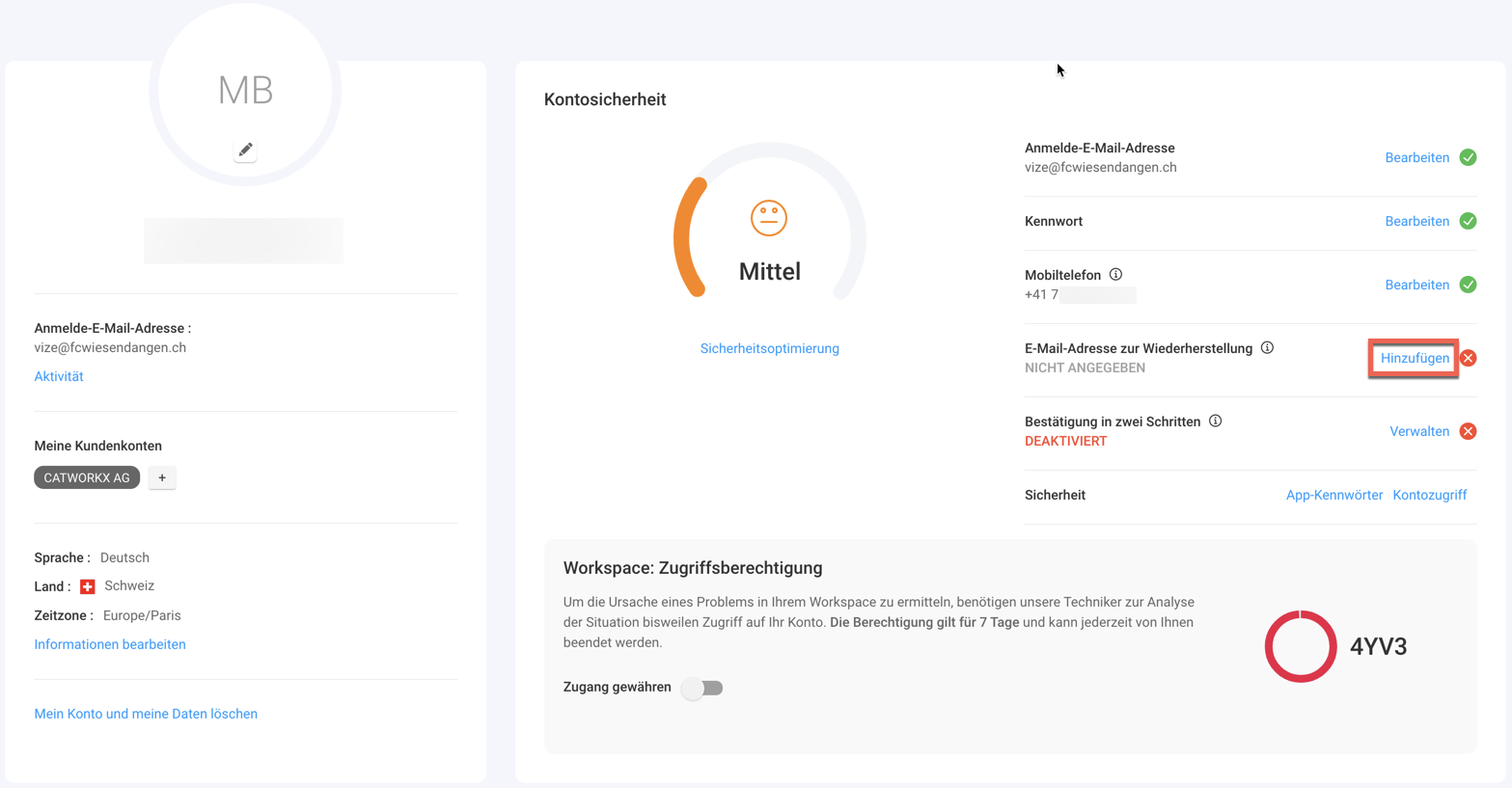Open Verwalten for two-step confirmation

pyautogui.click(x=1418, y=432)
